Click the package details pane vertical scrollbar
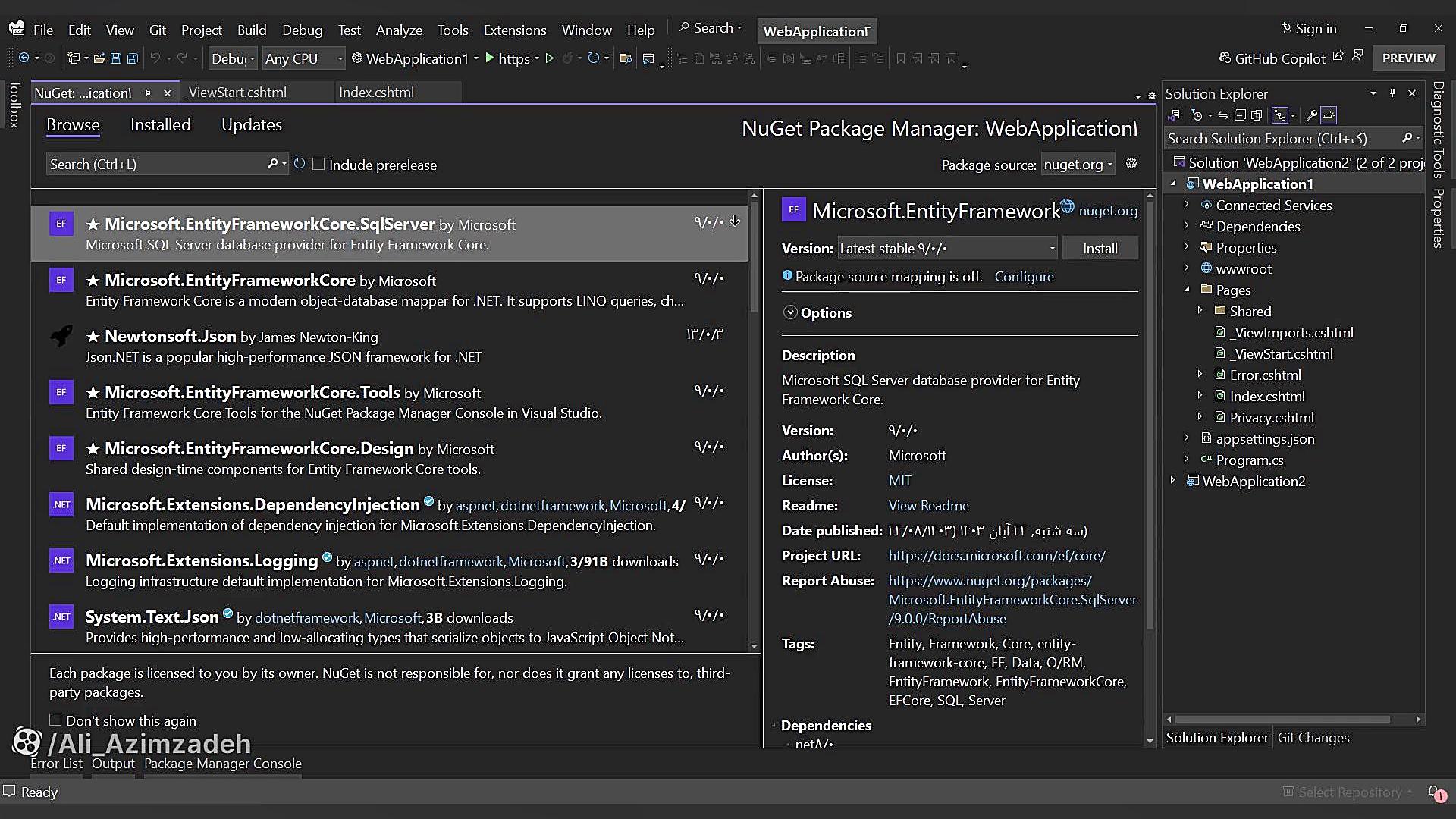 (x=1150, y=417)
